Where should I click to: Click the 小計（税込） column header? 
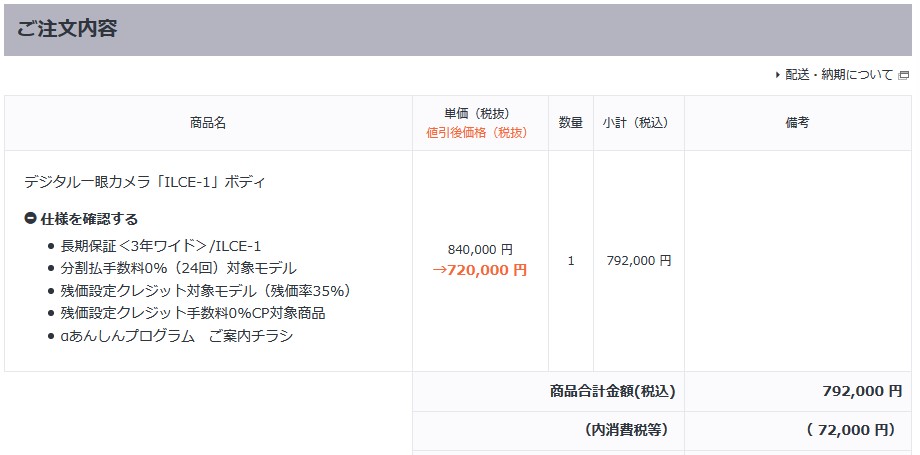coord(639,123)
